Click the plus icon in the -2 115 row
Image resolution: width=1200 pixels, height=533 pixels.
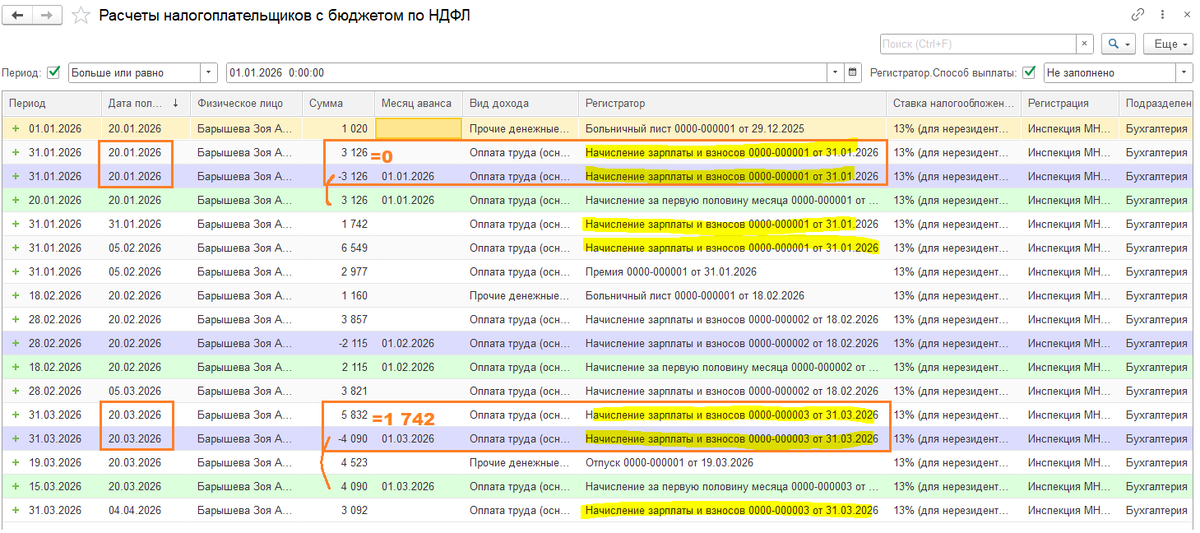pos(15,343)
